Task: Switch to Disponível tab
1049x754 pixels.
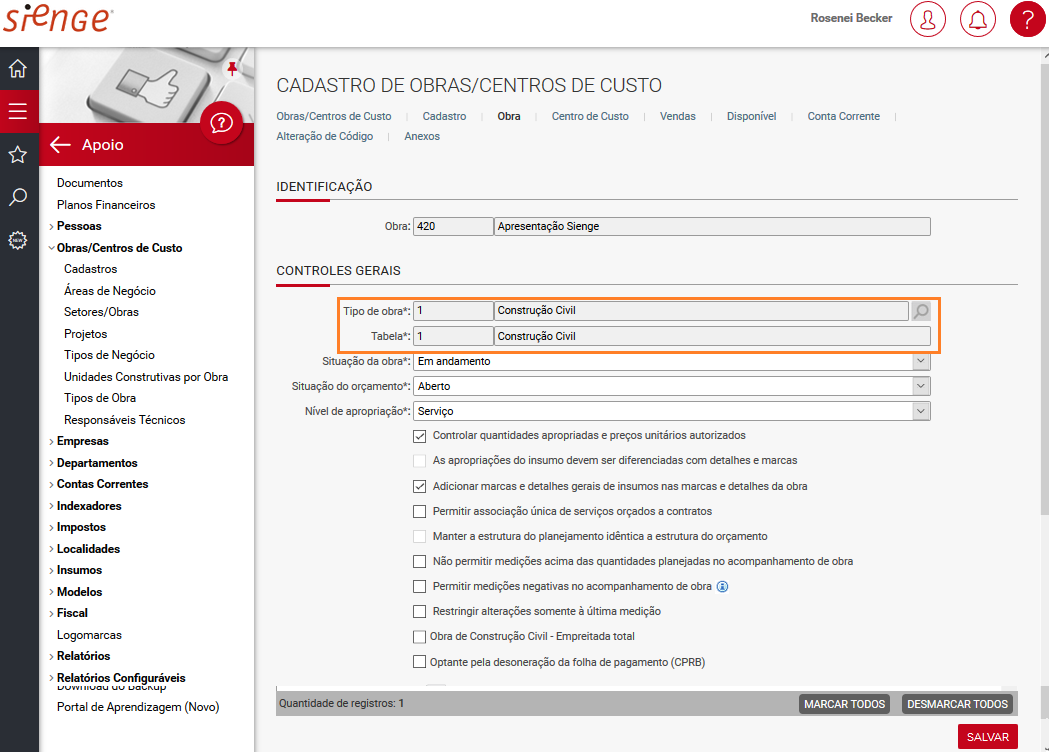Action: [x=751, y=116]
